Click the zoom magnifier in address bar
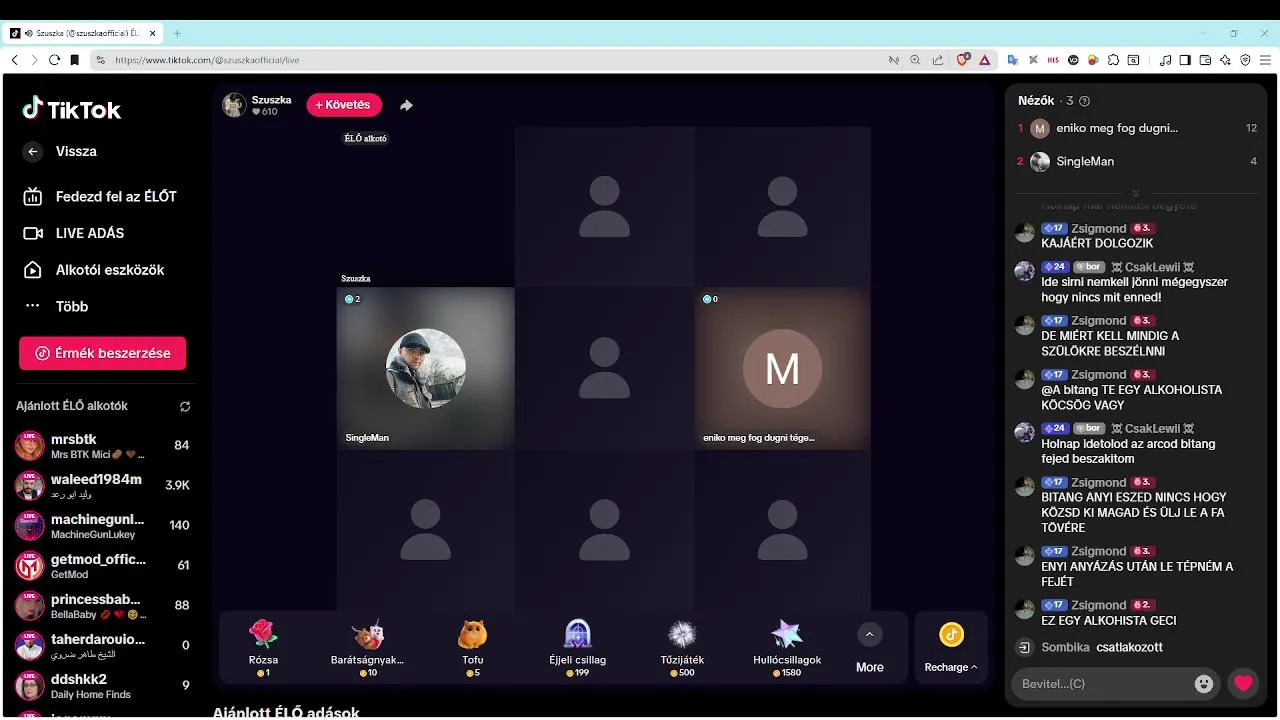This screenshot has height=720, width=1280. coord(915,60)
